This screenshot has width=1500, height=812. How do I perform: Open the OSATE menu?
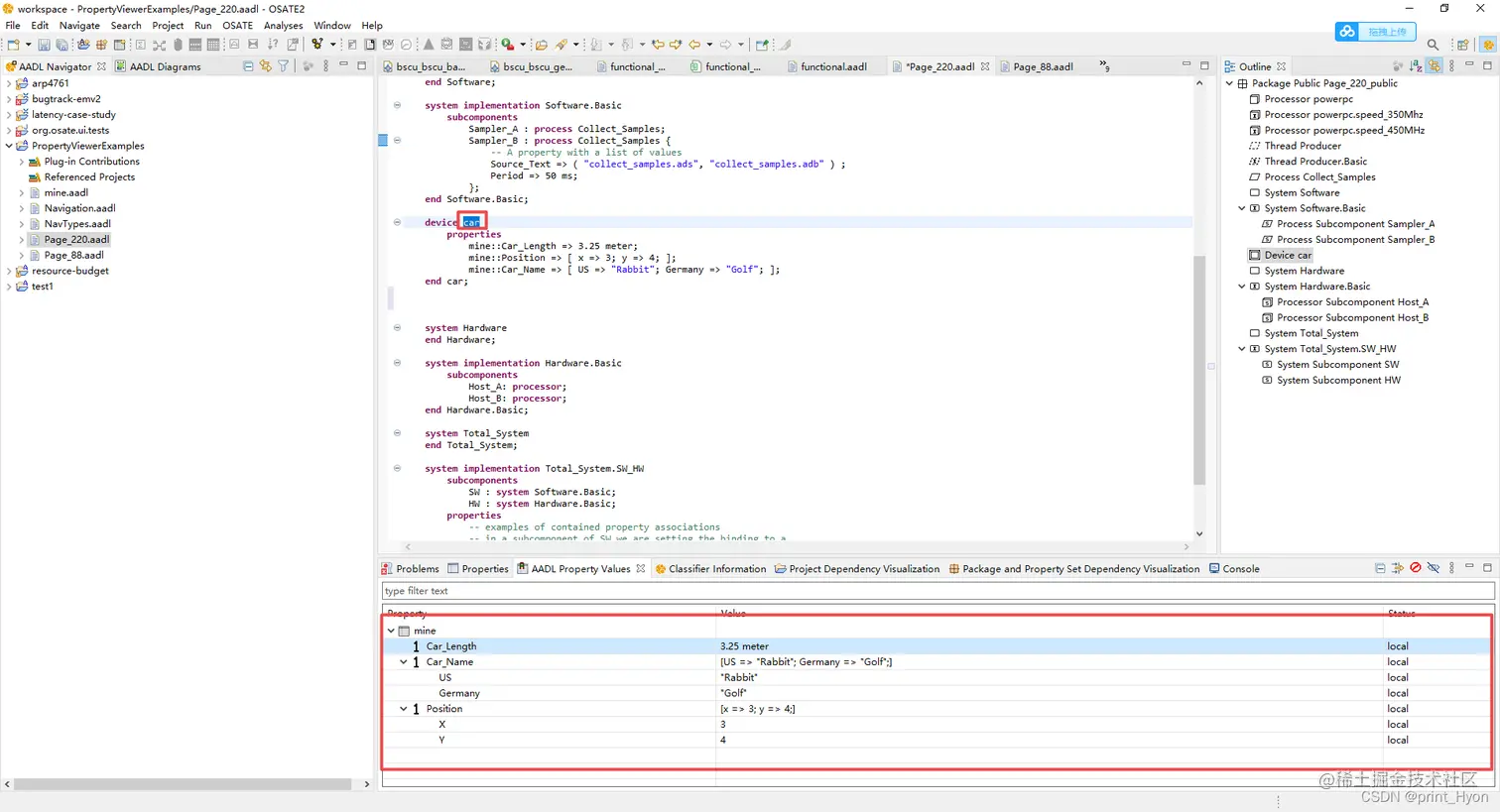[237, 26]
